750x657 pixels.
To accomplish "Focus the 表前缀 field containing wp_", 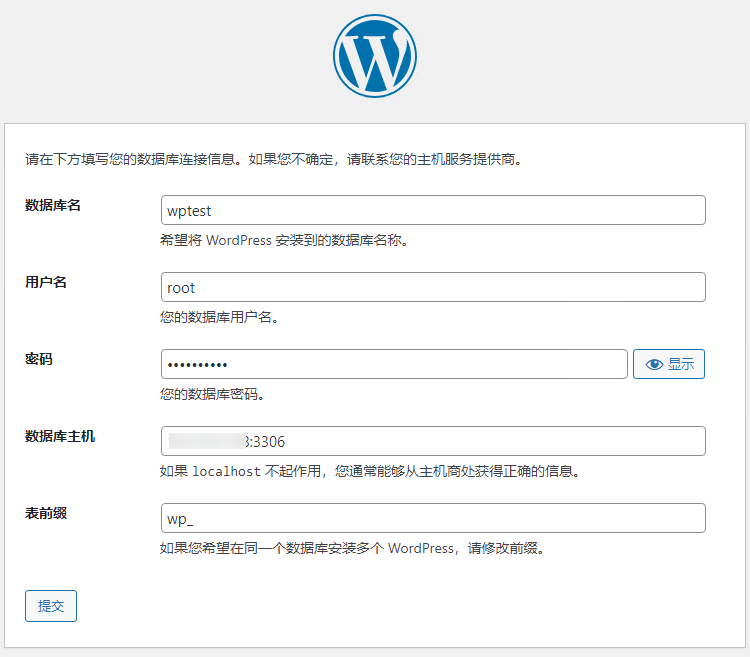I will coord(433,518).
